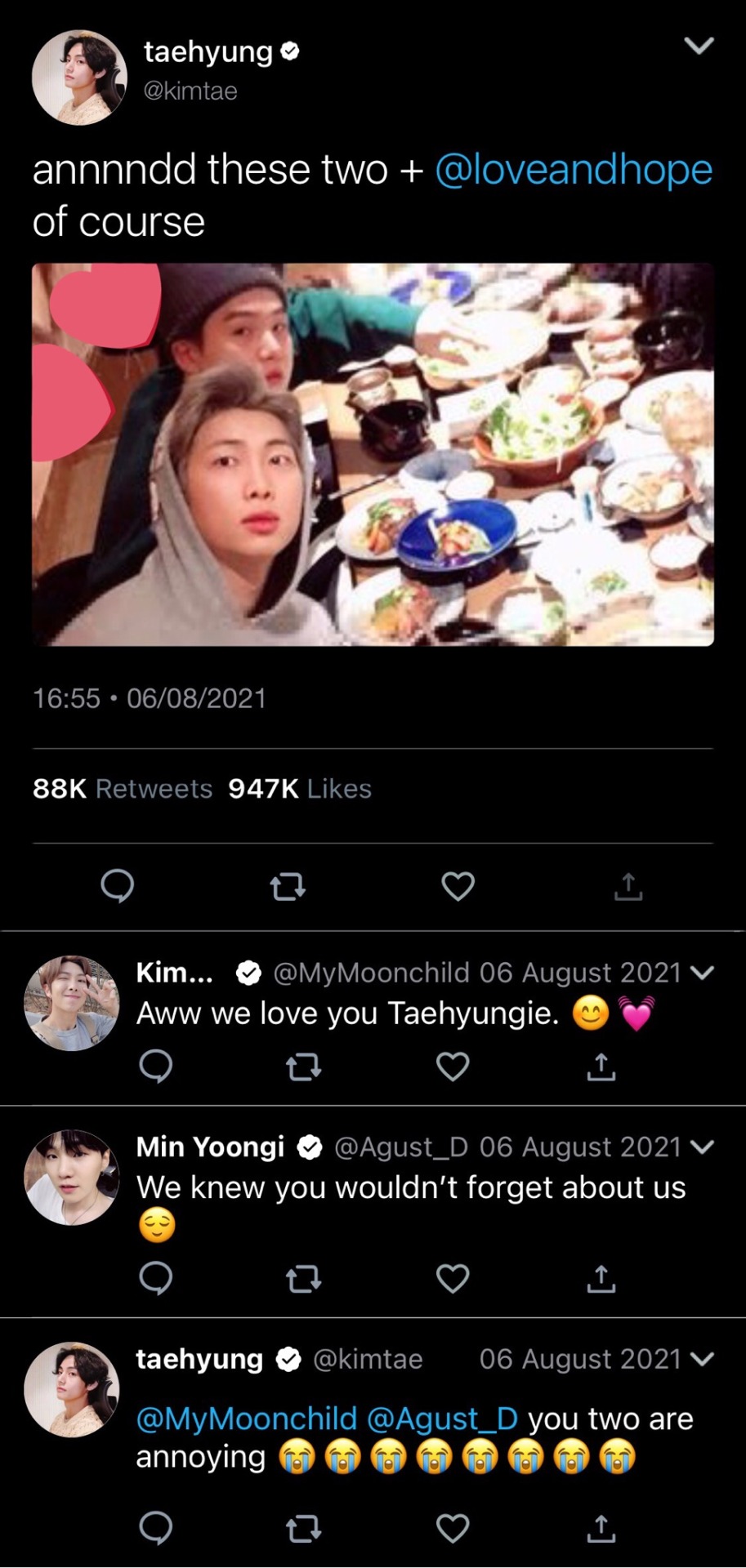Image resolution: width=746 pixels, height=1568 pixels.
Task: Expand options for the @Agust_D reply
Action: point(702,1147)
